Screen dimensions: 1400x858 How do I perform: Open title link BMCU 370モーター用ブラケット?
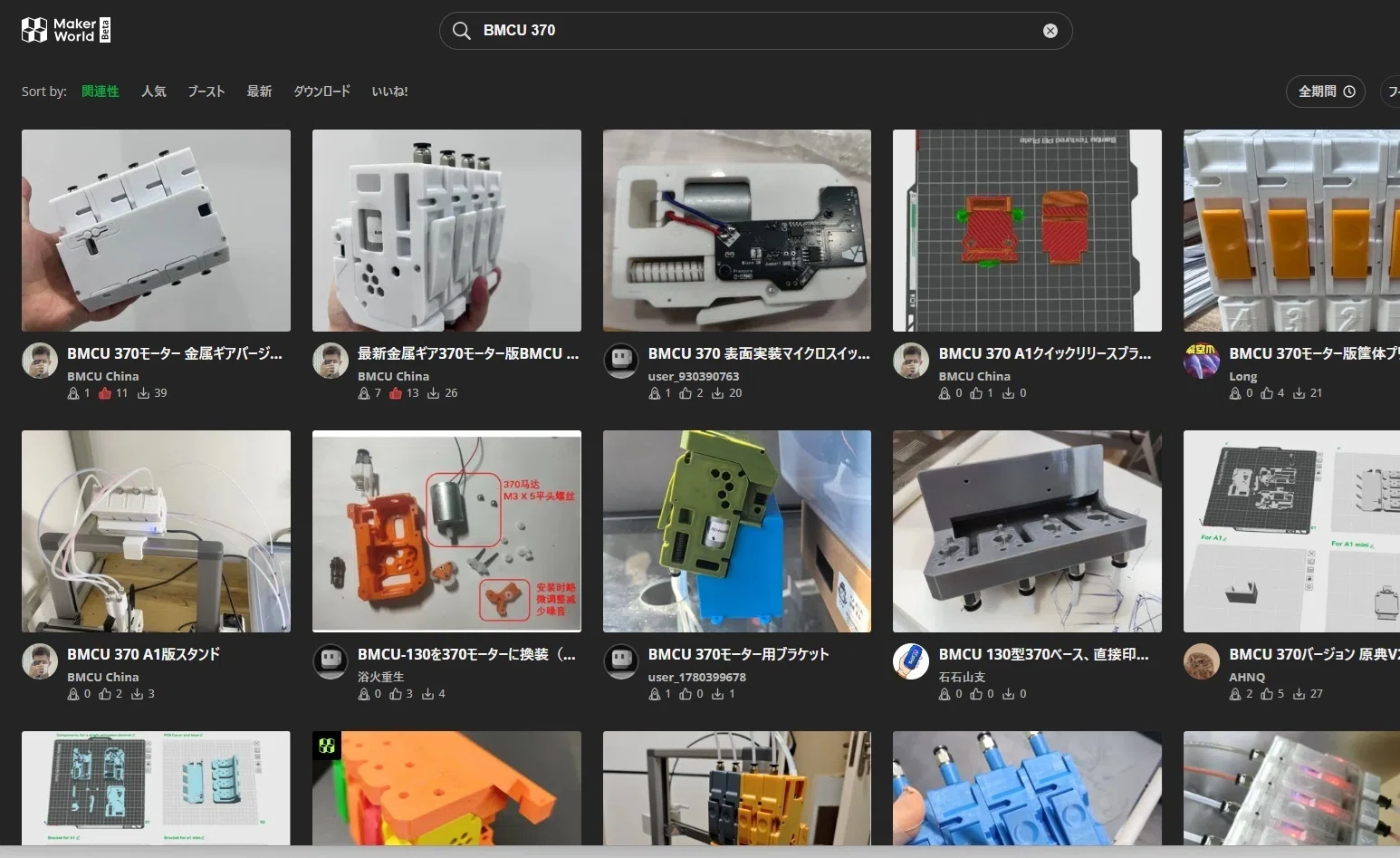point(738,655)
